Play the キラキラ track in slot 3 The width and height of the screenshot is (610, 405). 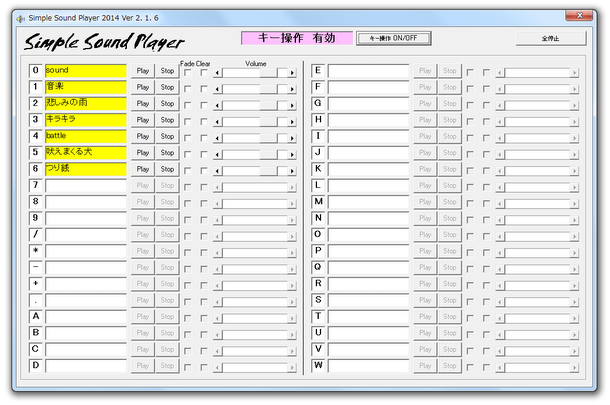pos(143,120)
